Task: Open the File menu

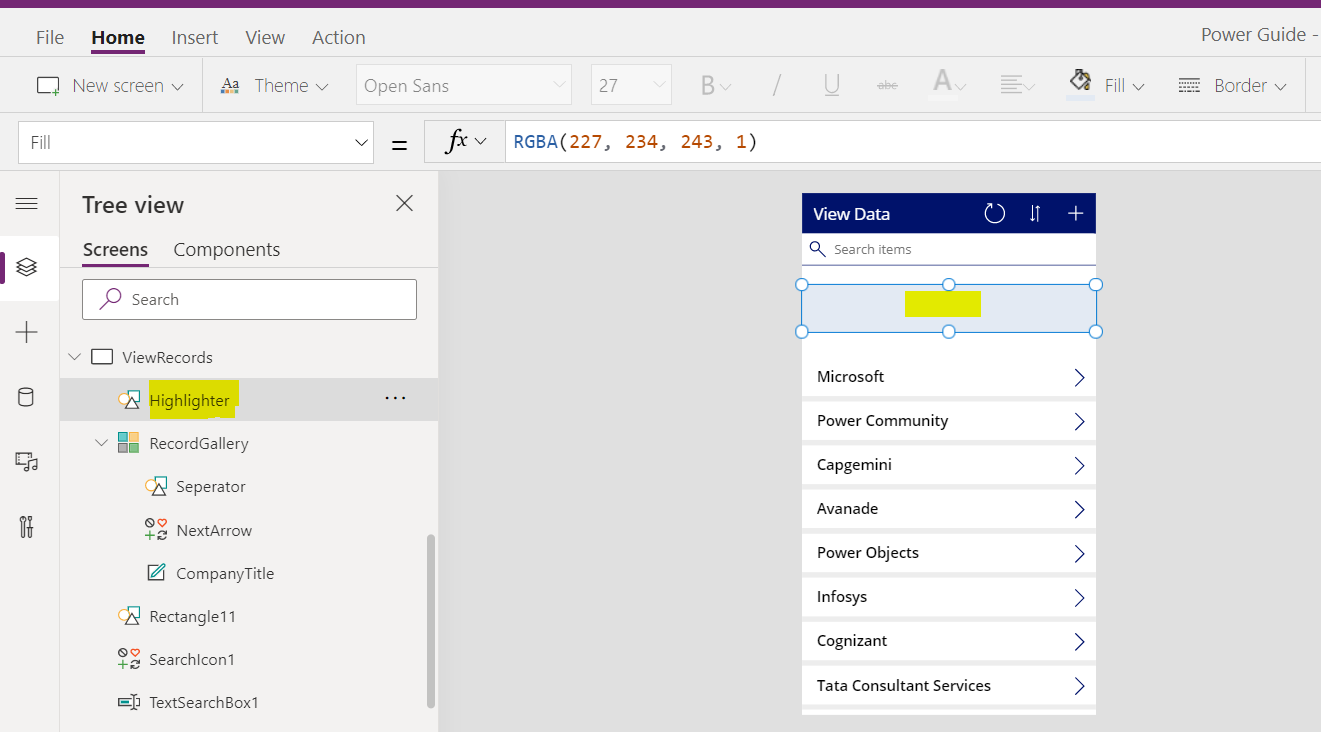Action: point(50,38)
